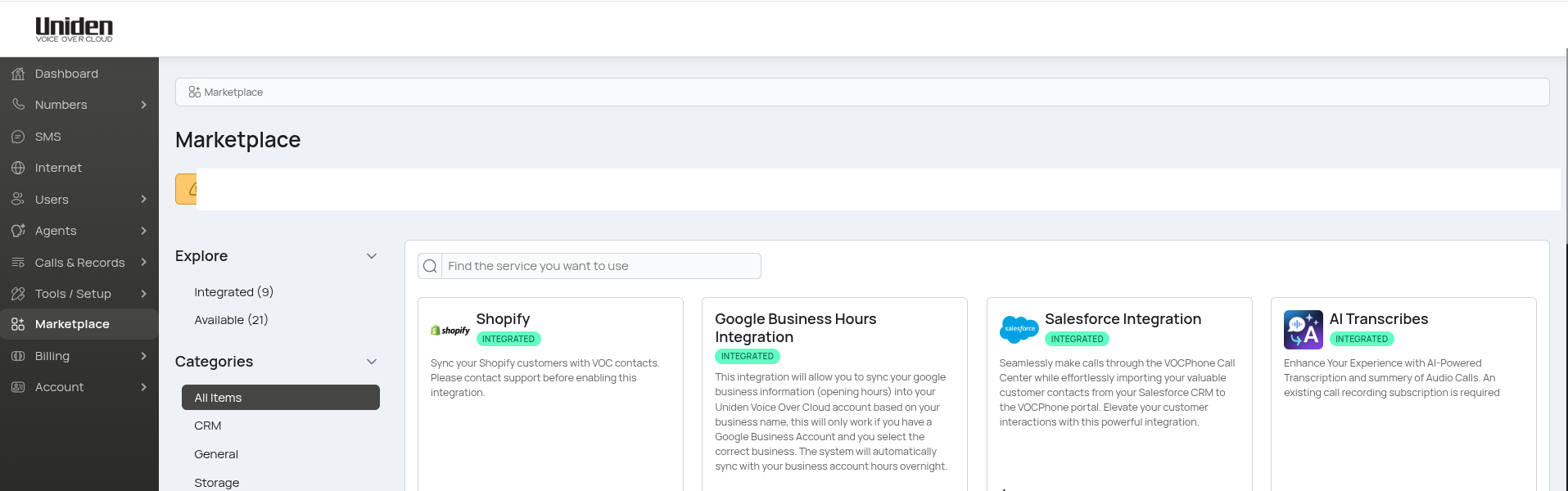The height and width of the screenshot is (491, 1568).
Task: Open Google Business Hours Integration title
Action: tap(796, 328)
